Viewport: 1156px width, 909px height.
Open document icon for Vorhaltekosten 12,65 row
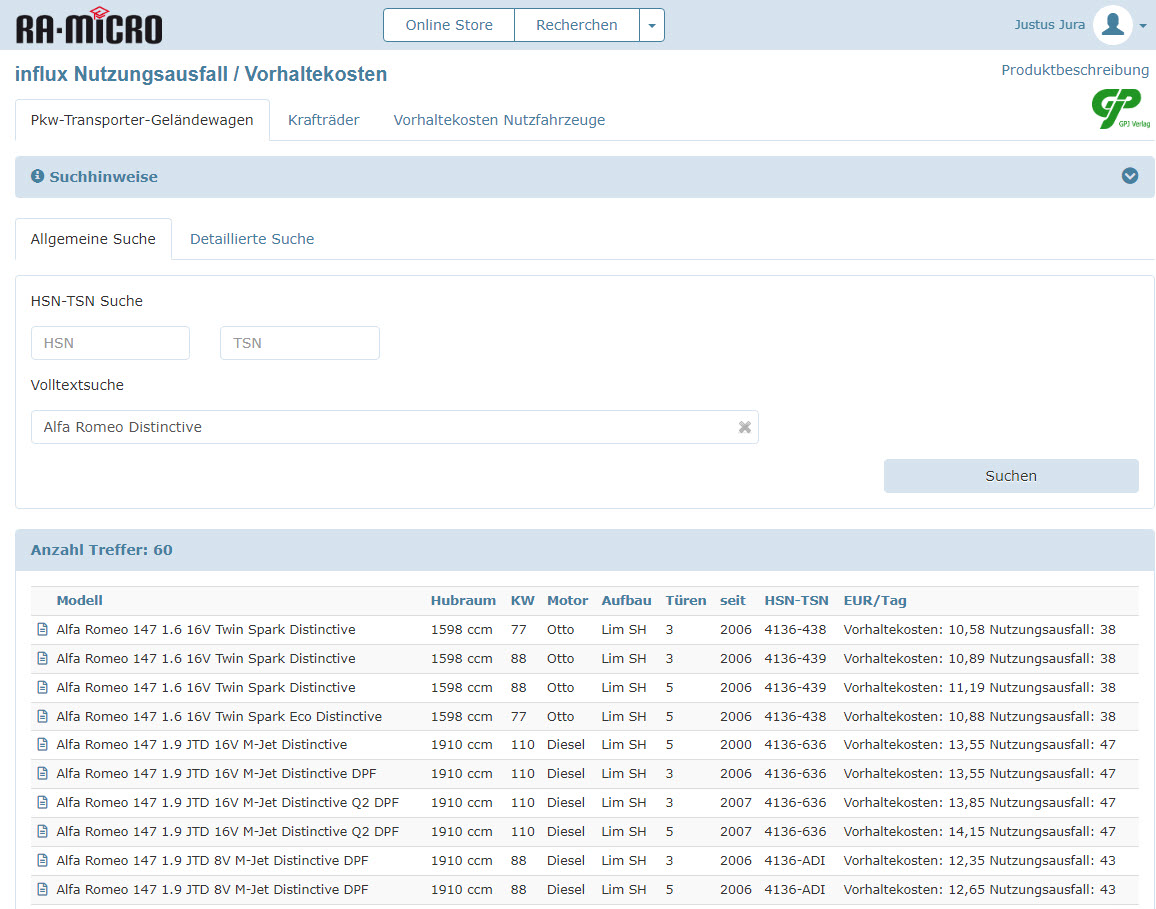[x=43, y=889]
